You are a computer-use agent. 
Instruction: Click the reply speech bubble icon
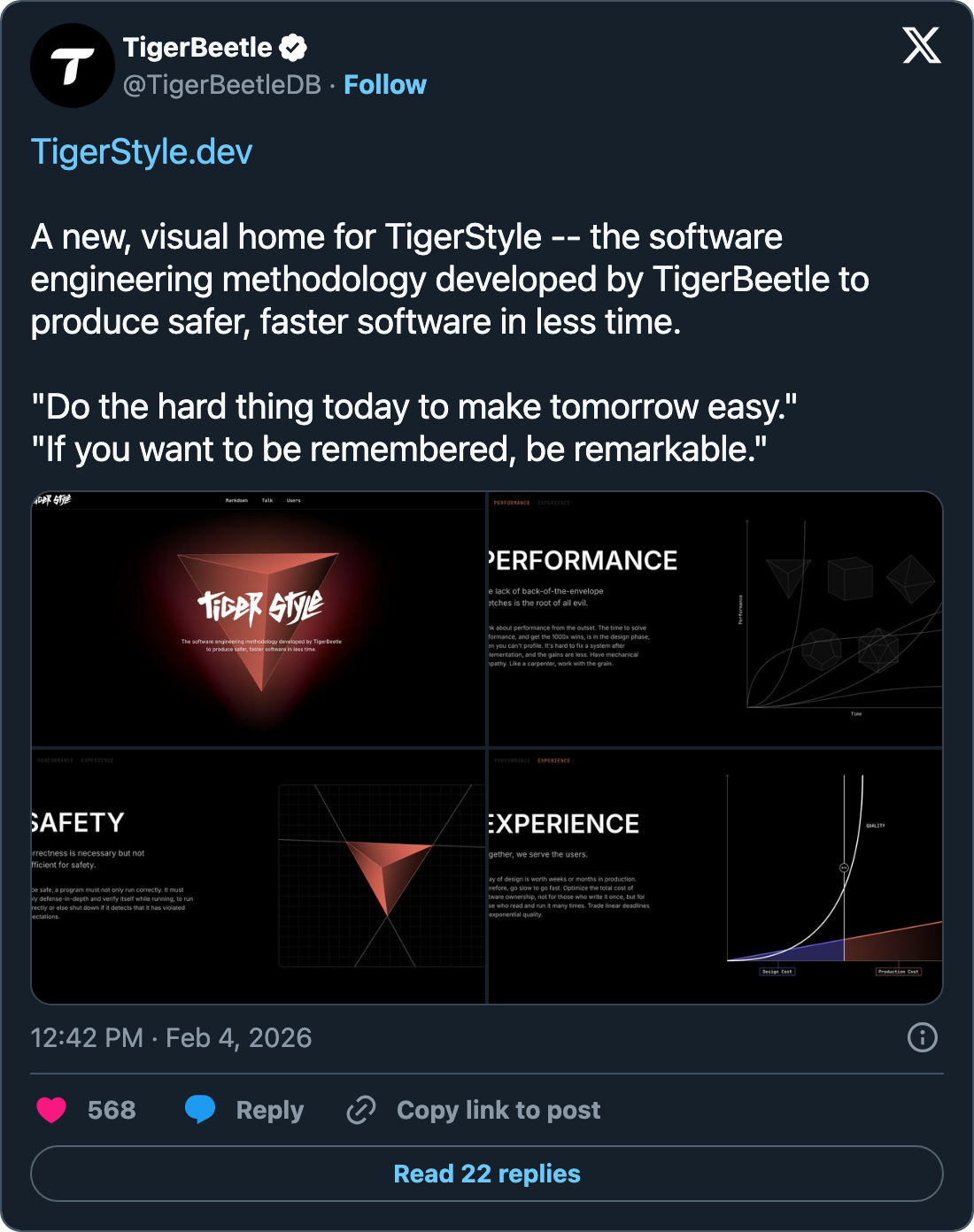pos(200,1109)
